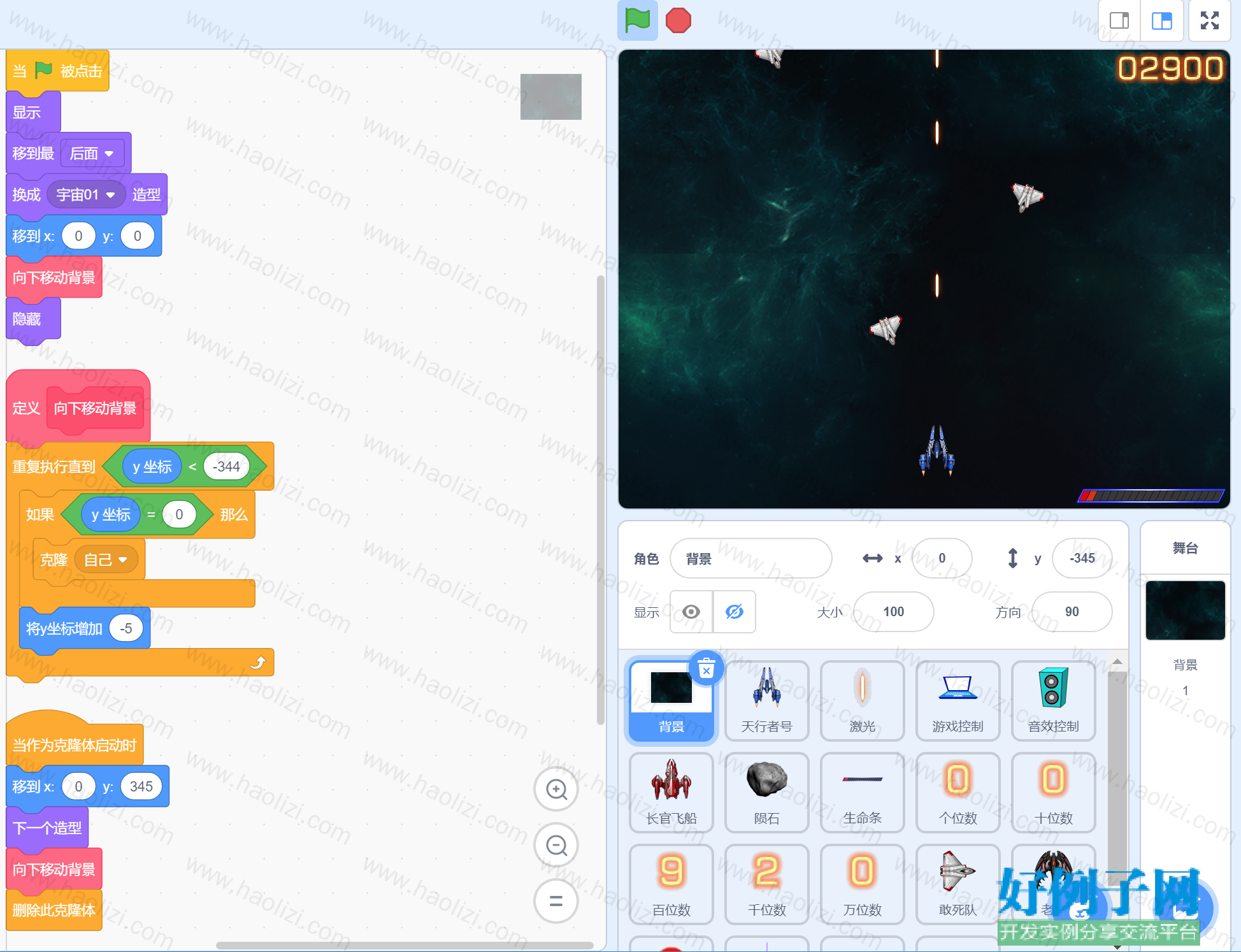Reset workspace zoom with equals button
1241x952 pixels.
click(556, 901)
